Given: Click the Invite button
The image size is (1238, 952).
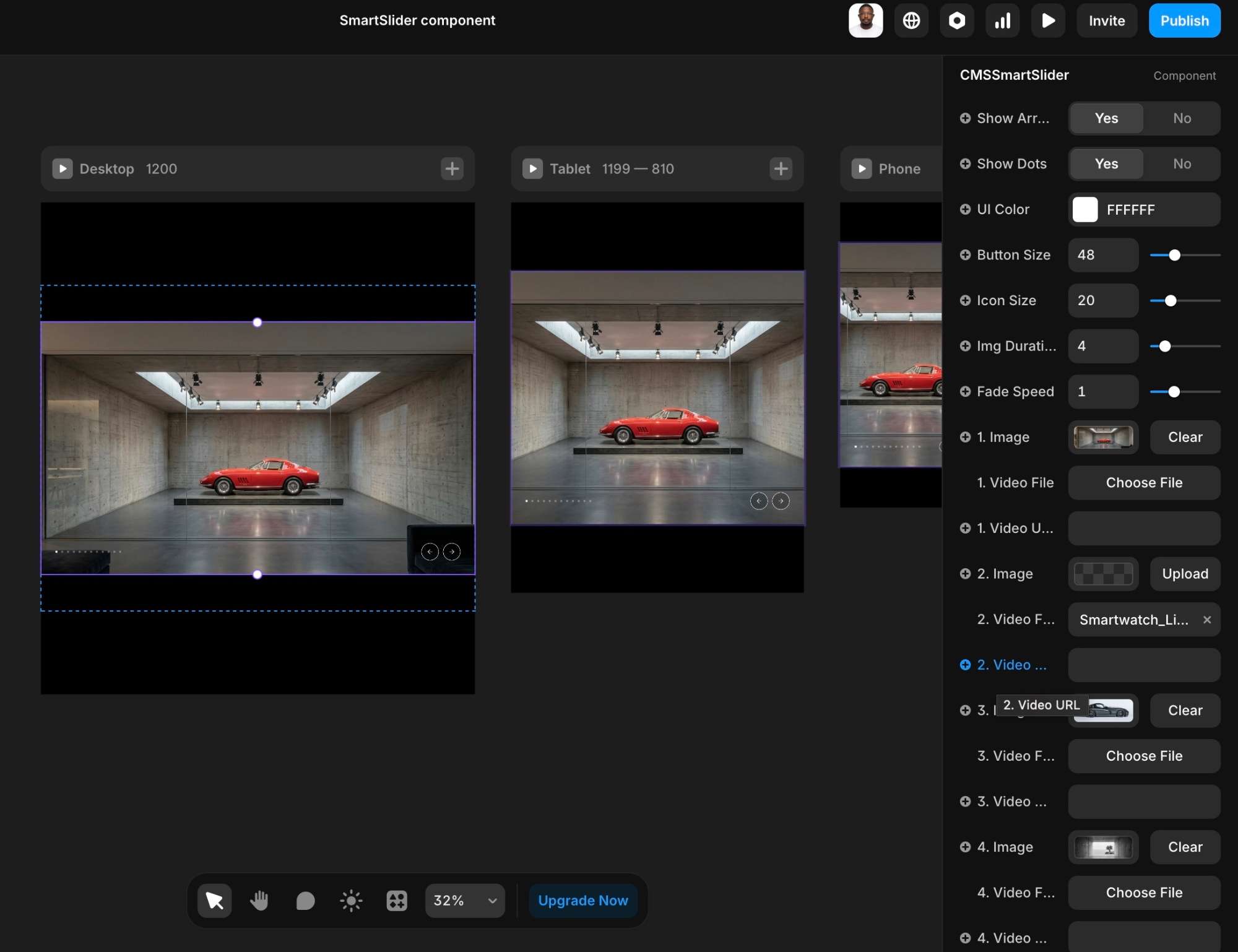Looking at the screenshot, I should click(1107, 21).
